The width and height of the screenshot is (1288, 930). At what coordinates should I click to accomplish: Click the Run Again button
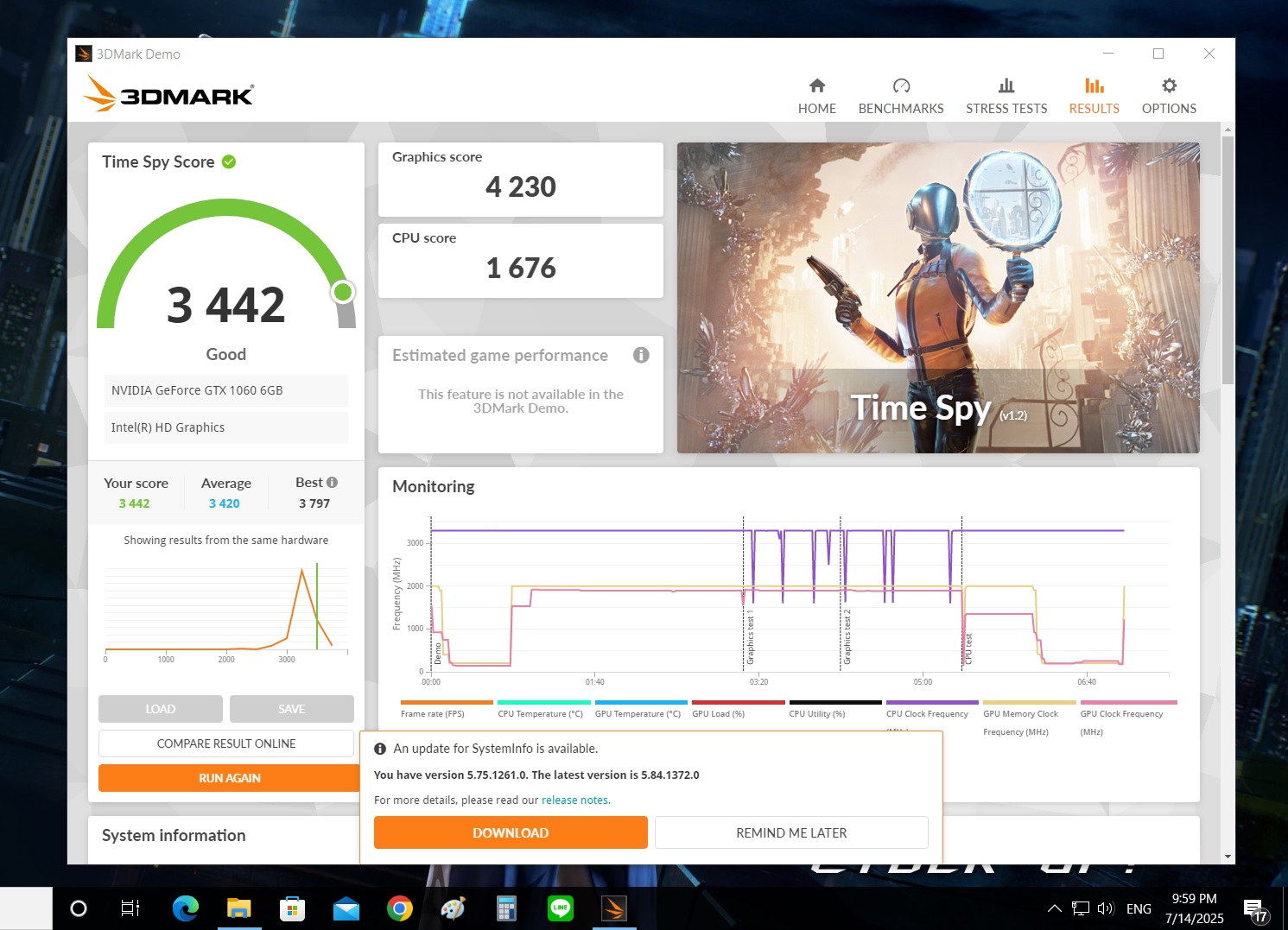click(x=229, y=778)
